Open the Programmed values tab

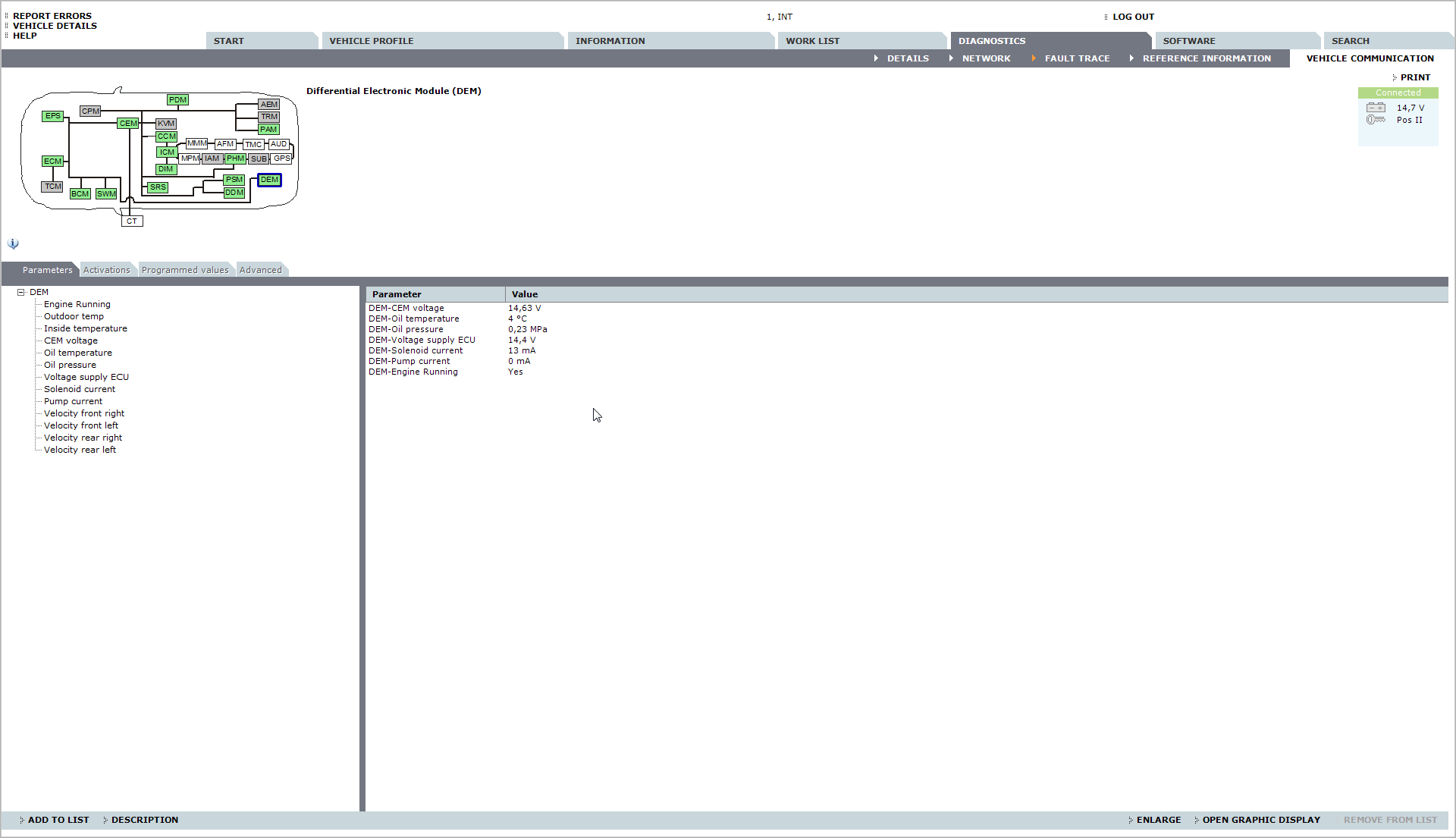pyautogui.click(x=185, y=270)
